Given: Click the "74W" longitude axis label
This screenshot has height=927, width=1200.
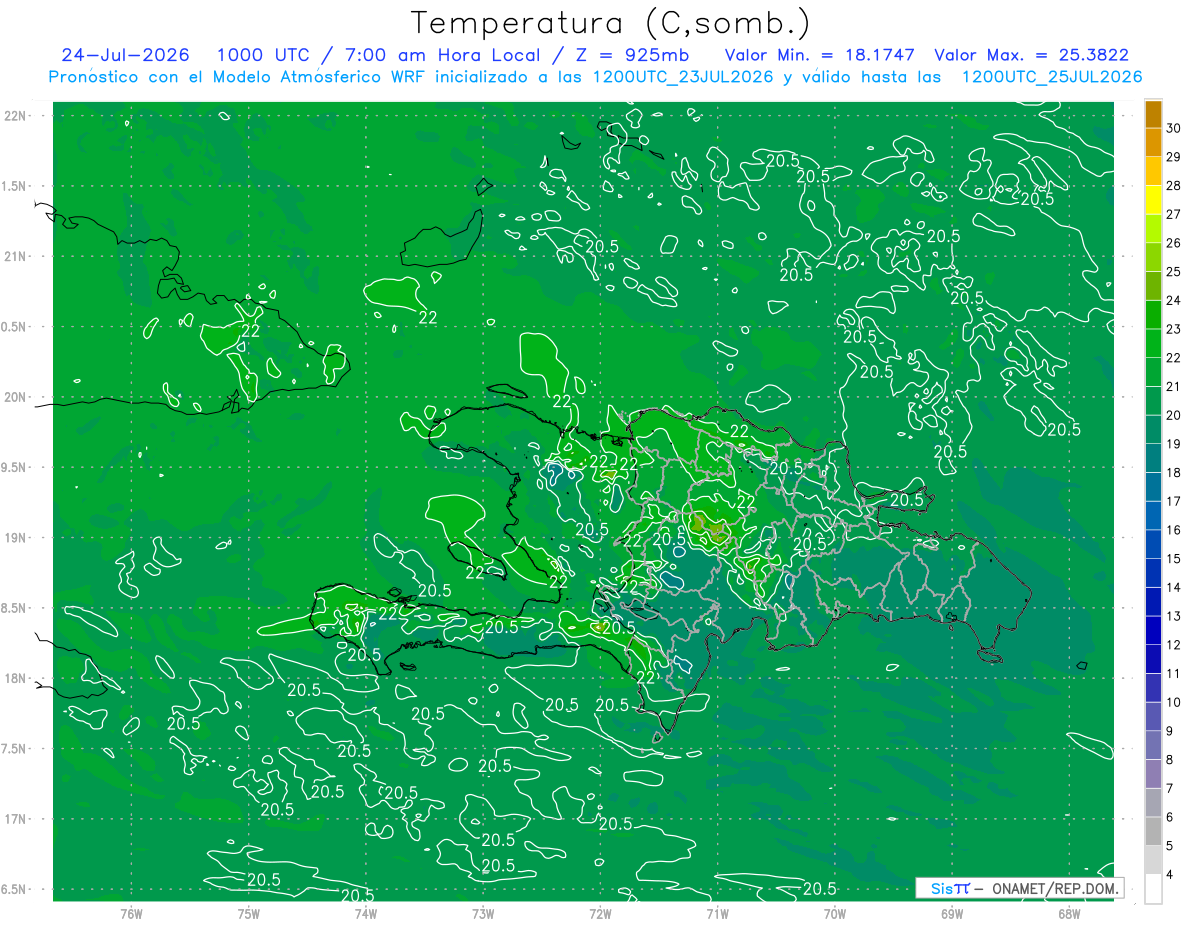Looking at the screenshot, I should tap(365, 913).
